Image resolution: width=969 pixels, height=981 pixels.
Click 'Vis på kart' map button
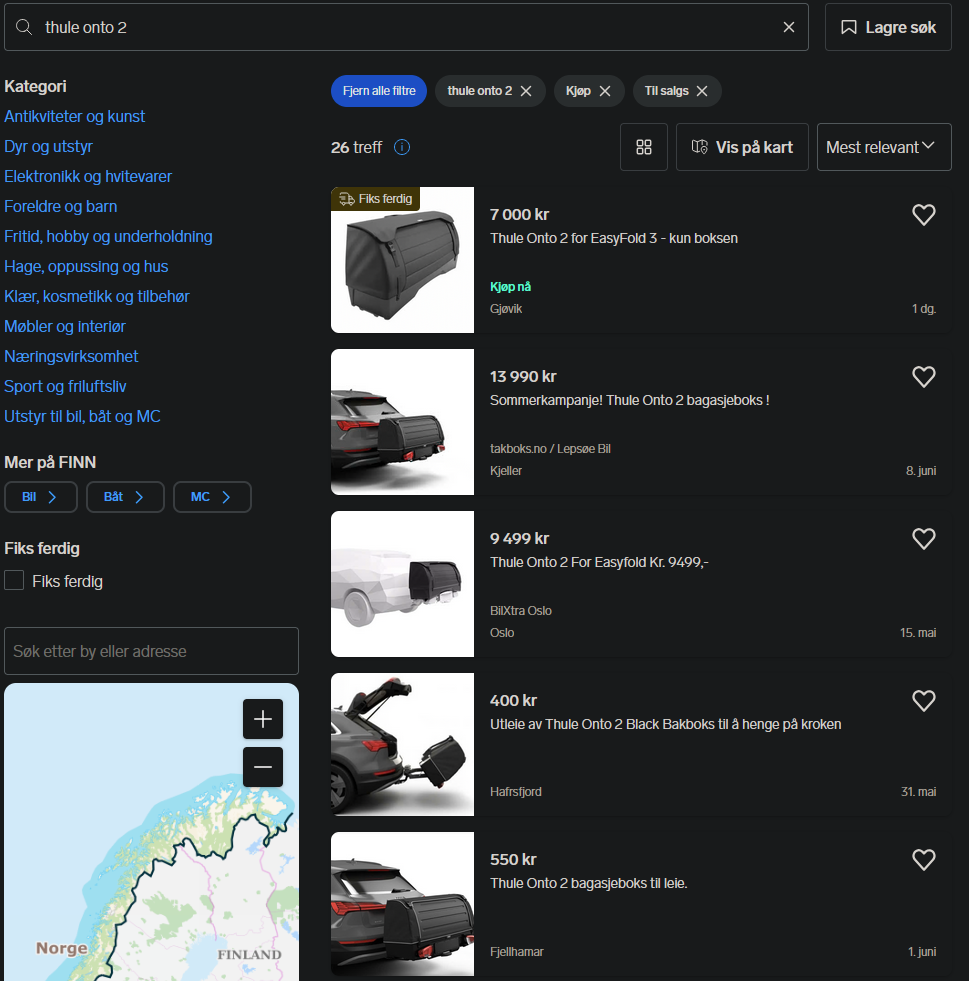point(742,147)
